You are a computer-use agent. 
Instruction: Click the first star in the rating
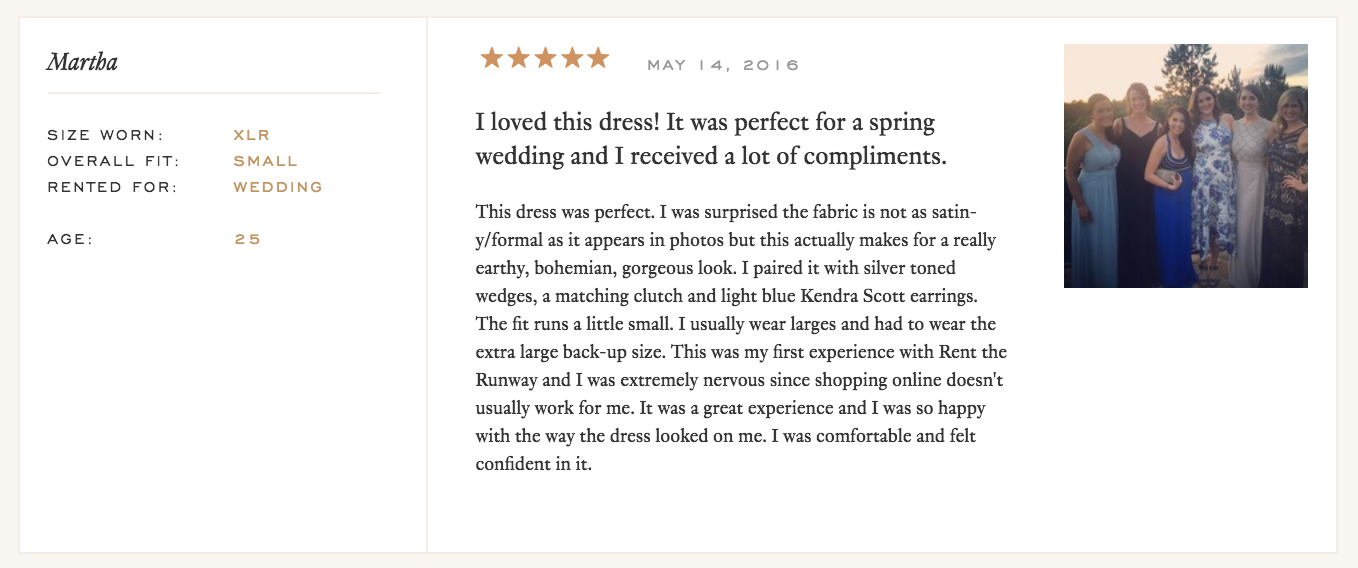pos(492,58)
